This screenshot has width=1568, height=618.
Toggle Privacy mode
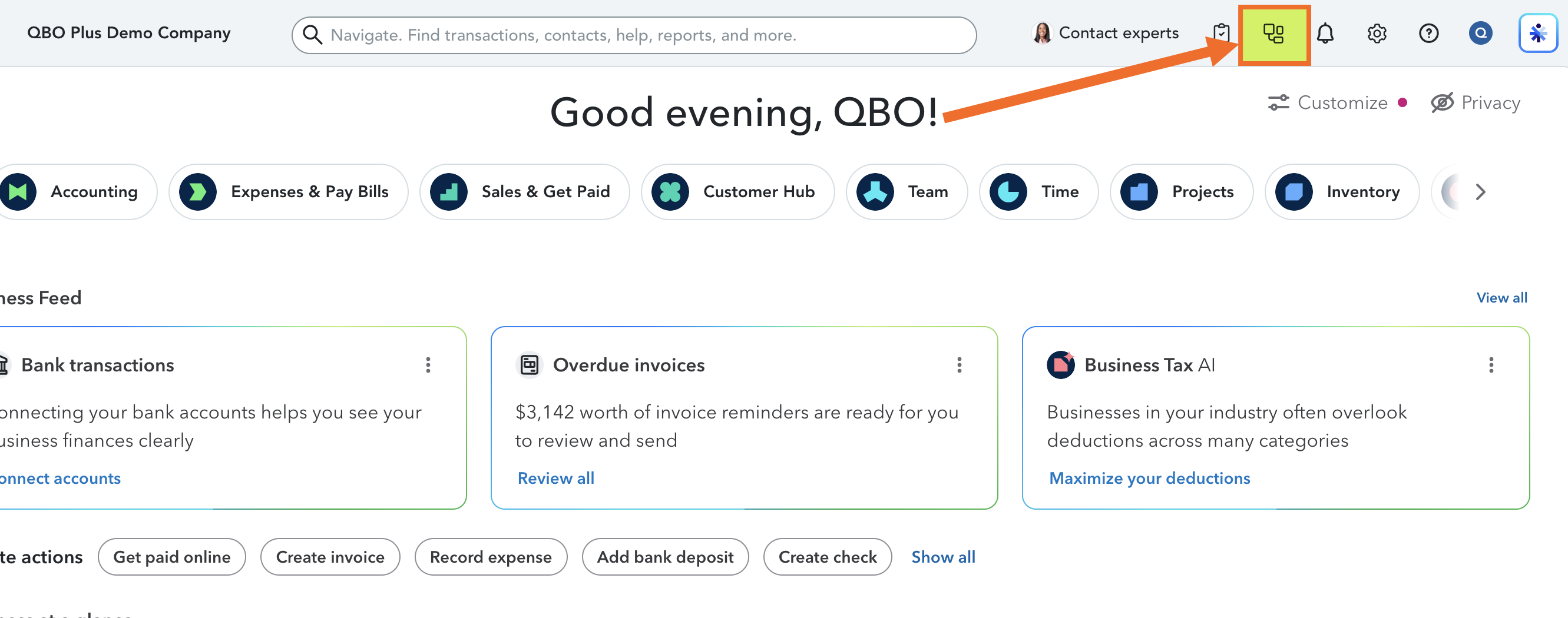pos(1476,103)
